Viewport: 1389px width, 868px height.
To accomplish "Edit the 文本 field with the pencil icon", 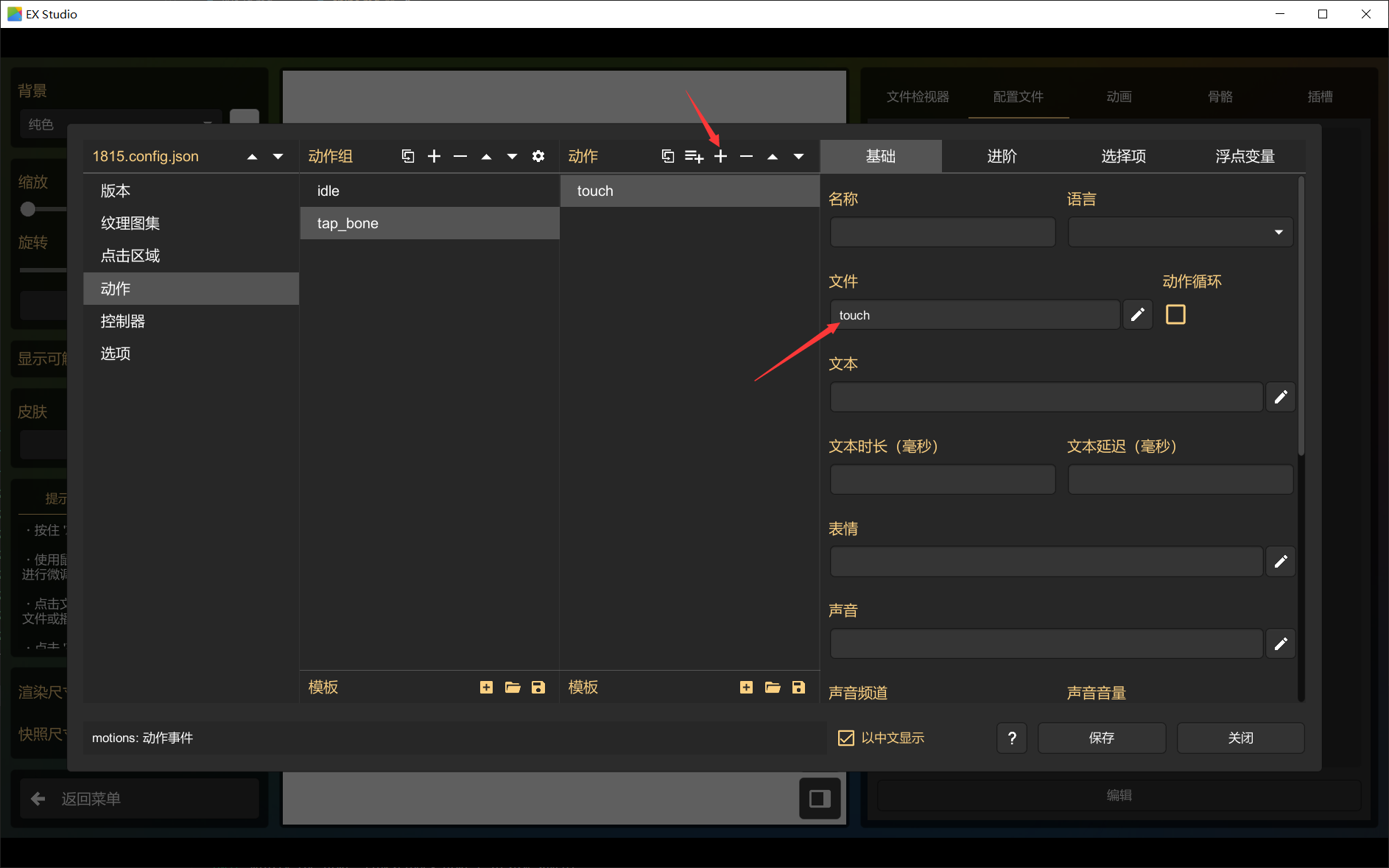I will tap(1281, 397).
